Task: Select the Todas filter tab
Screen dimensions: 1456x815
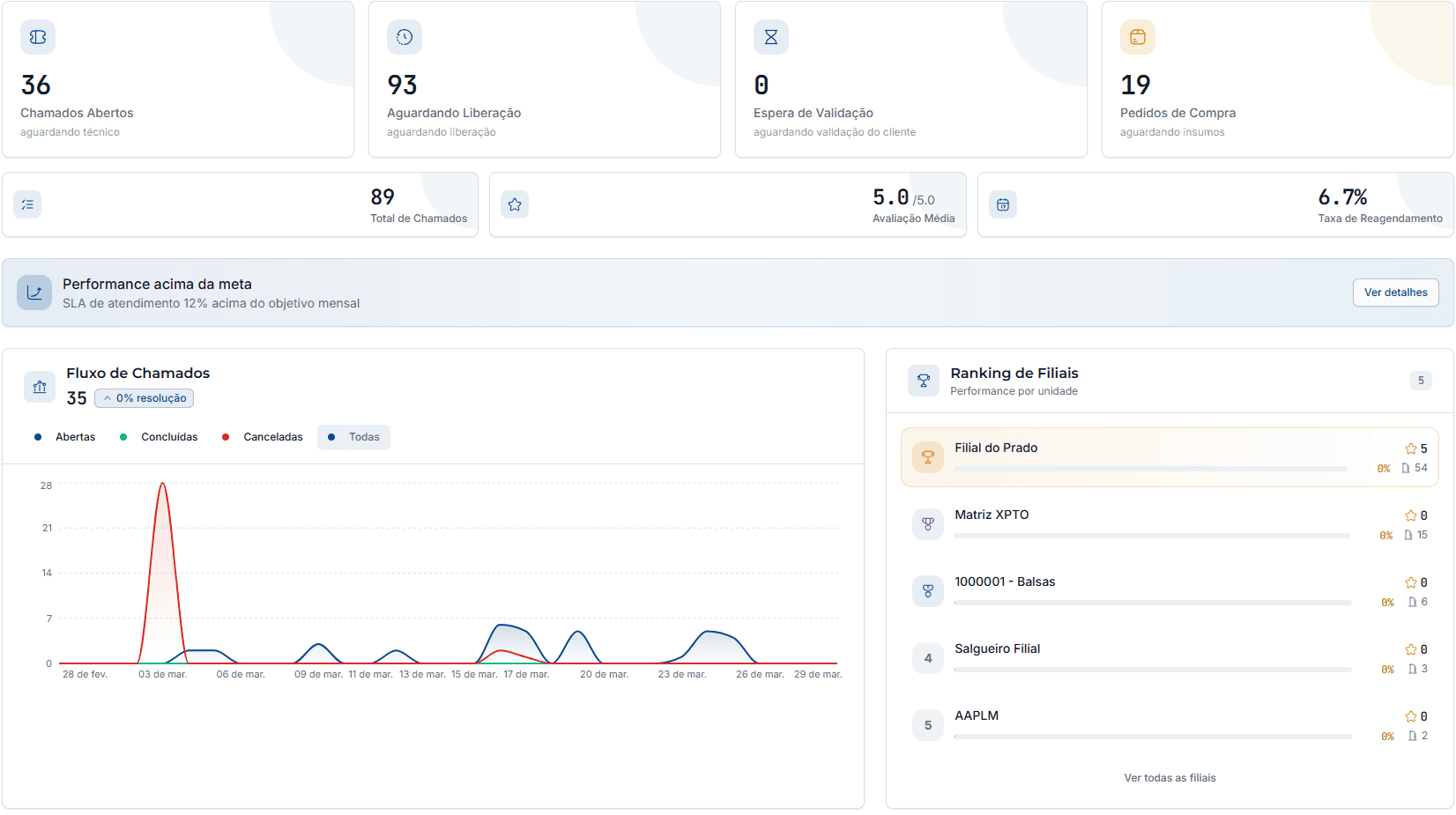Action: pyautogui.click(x=353, y=436)
